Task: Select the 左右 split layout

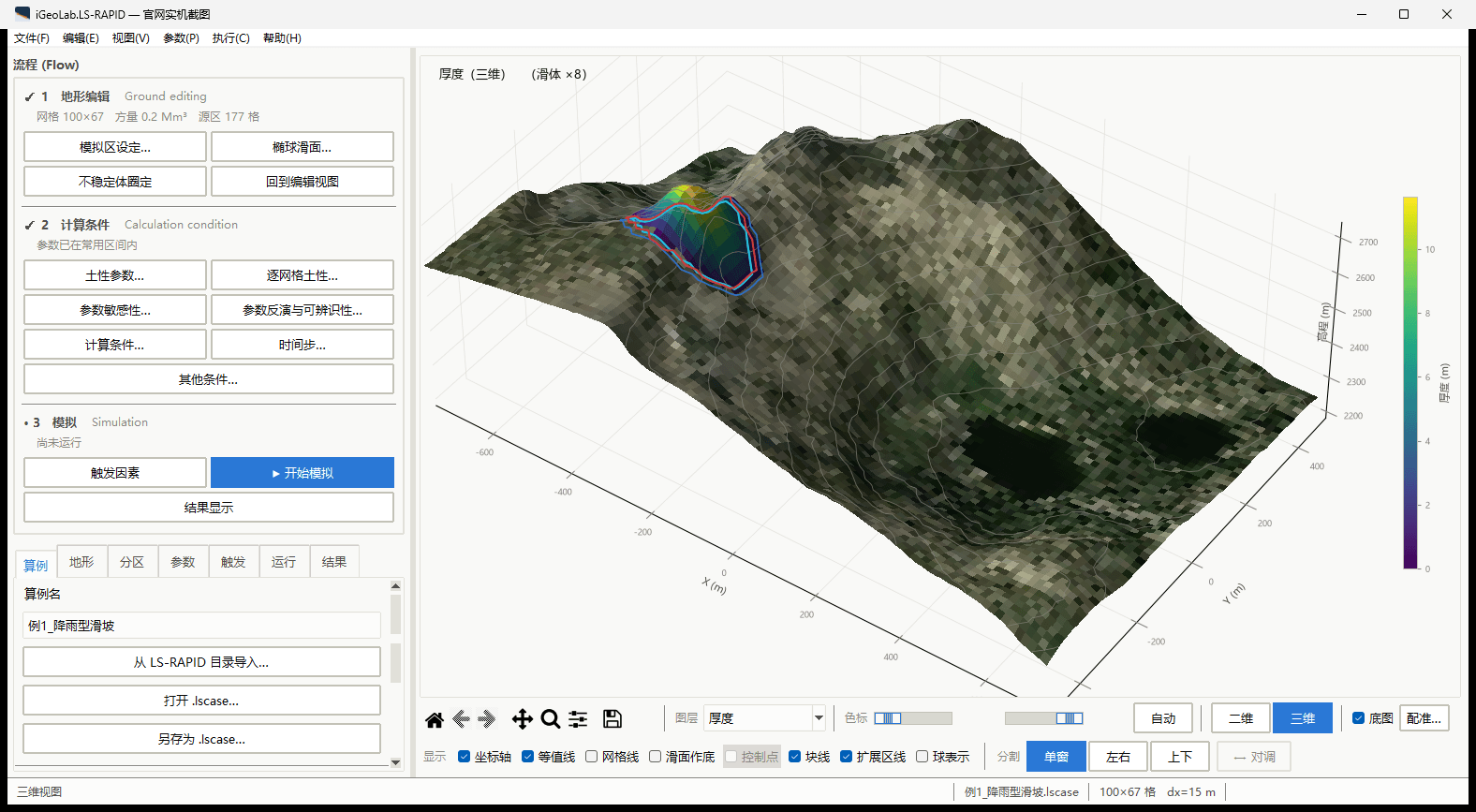Action: tap(1118, 757)
